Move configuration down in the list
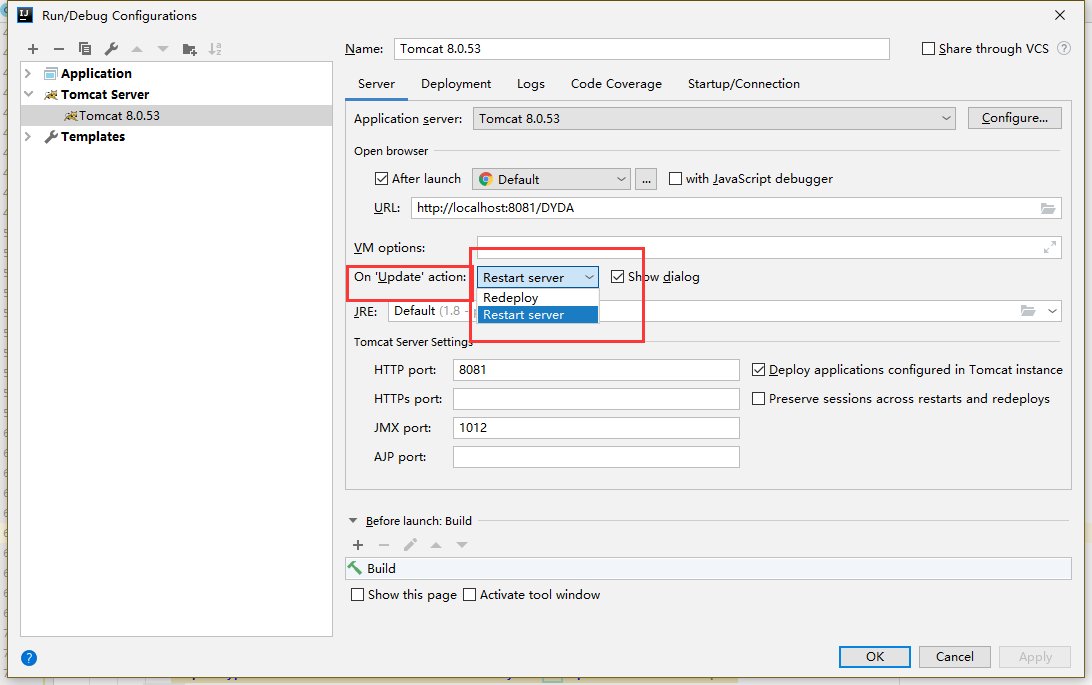This screenshot has height=685, width=1092. pyautogui.click(x=163, y=49)
